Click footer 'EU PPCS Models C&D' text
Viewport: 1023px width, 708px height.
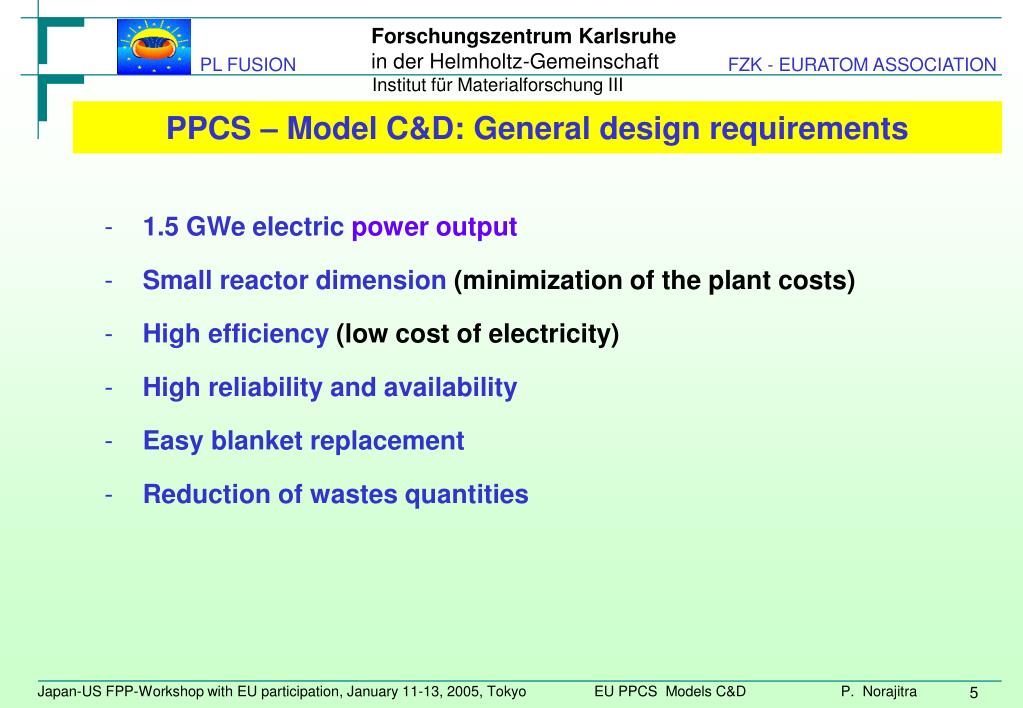click(670, 692)
